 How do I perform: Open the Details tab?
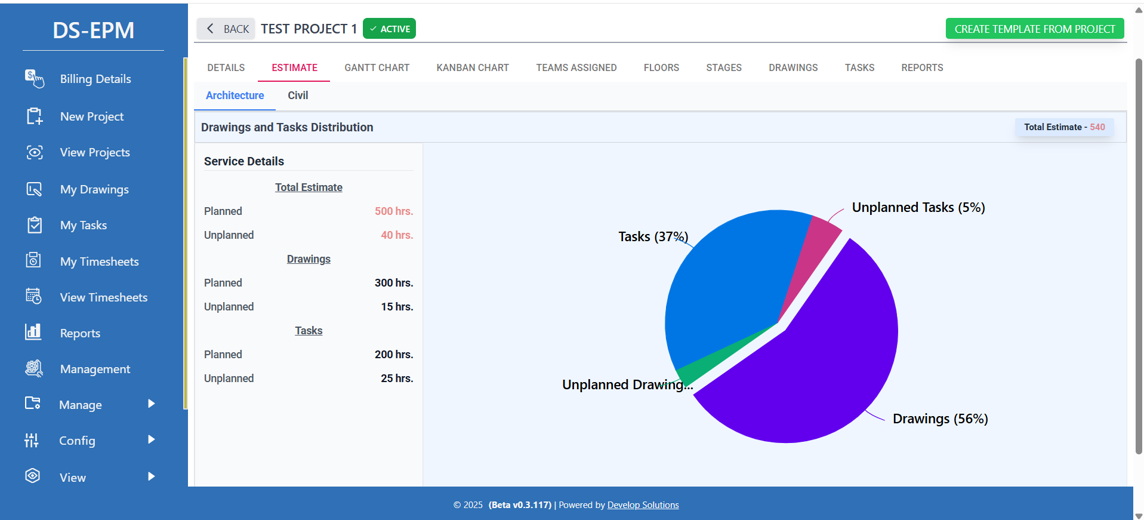click(x=226, y=68)
